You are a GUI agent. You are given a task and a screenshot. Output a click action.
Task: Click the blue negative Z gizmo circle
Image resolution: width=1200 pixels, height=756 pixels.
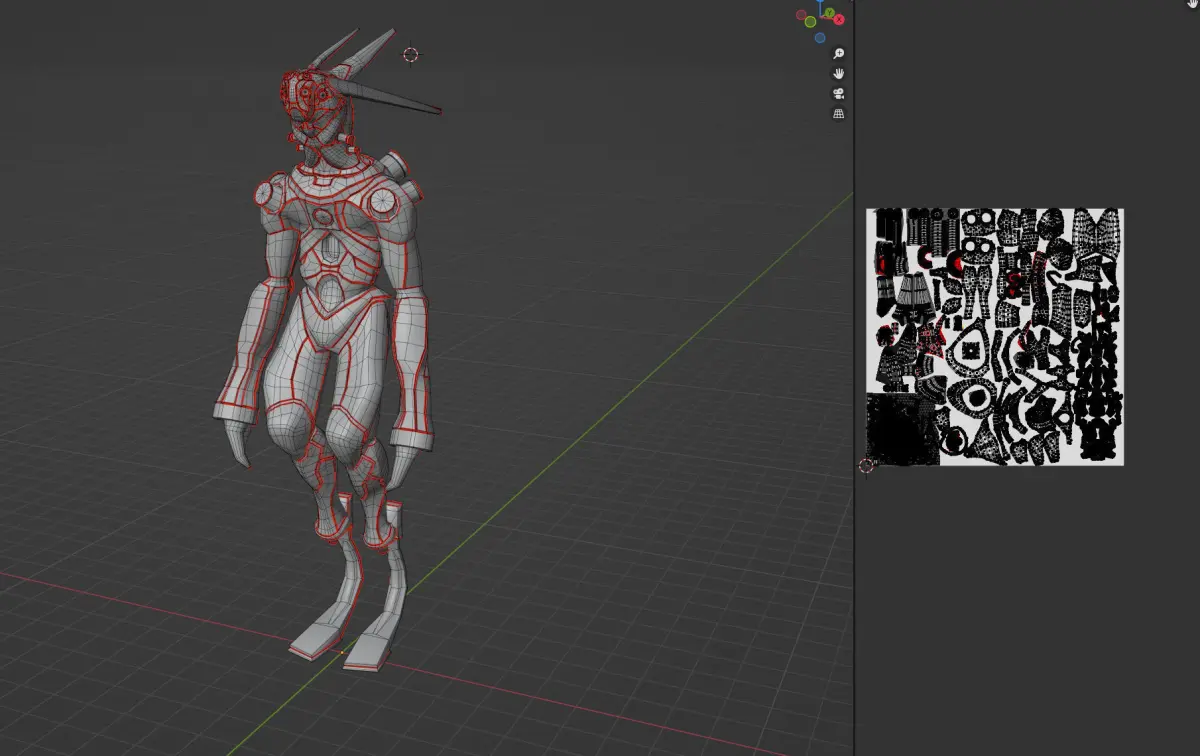pos(820,38)
